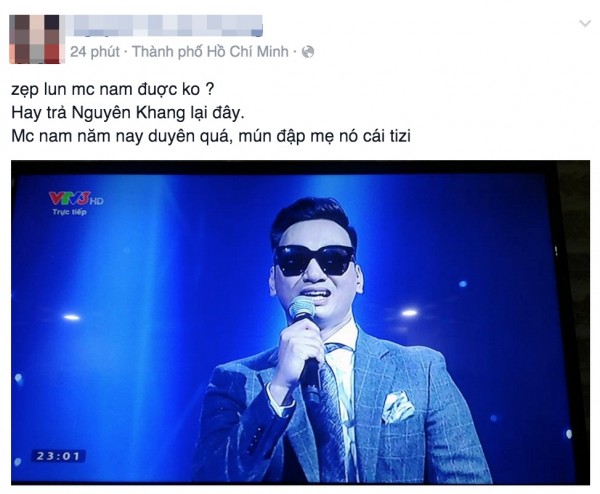The image size is (600, 494).
Task: Open the blurred profile avatar
Action: [x=34, y=39]
